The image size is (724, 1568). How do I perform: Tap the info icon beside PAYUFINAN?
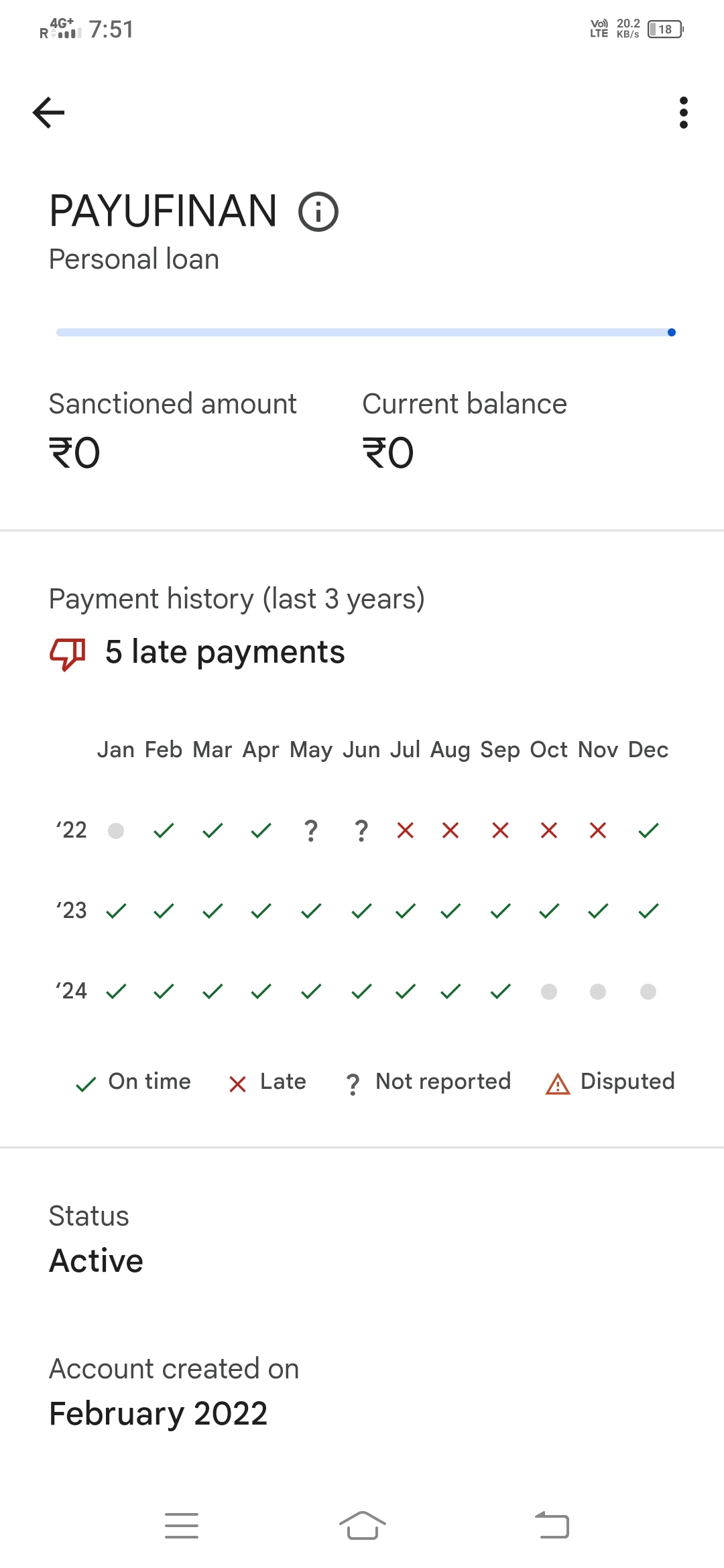(x=318, y=212)
